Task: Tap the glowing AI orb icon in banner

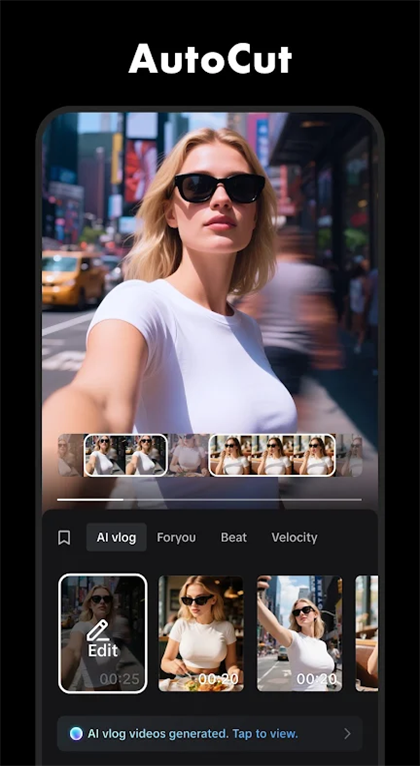Action: 76,733
